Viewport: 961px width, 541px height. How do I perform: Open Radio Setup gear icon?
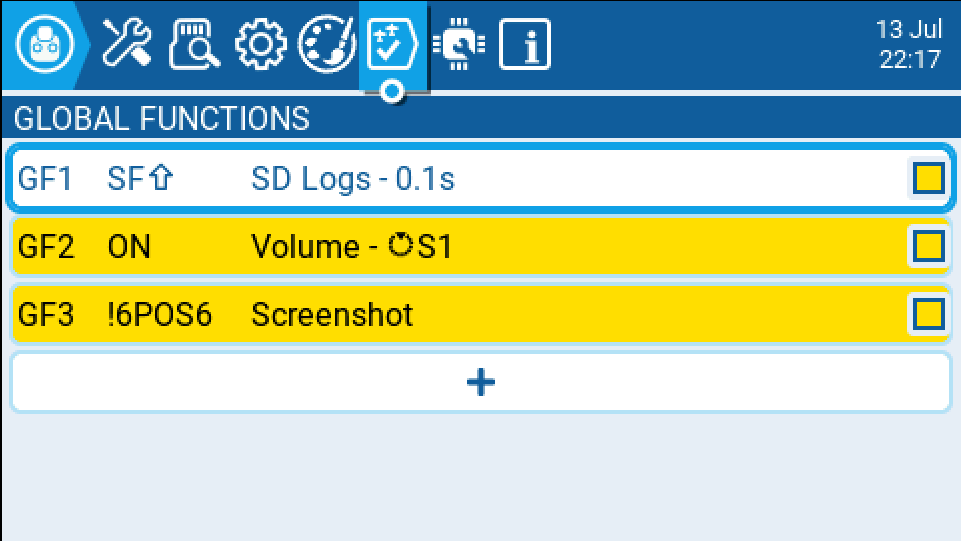pyautogui.click(x=260, y=44)
